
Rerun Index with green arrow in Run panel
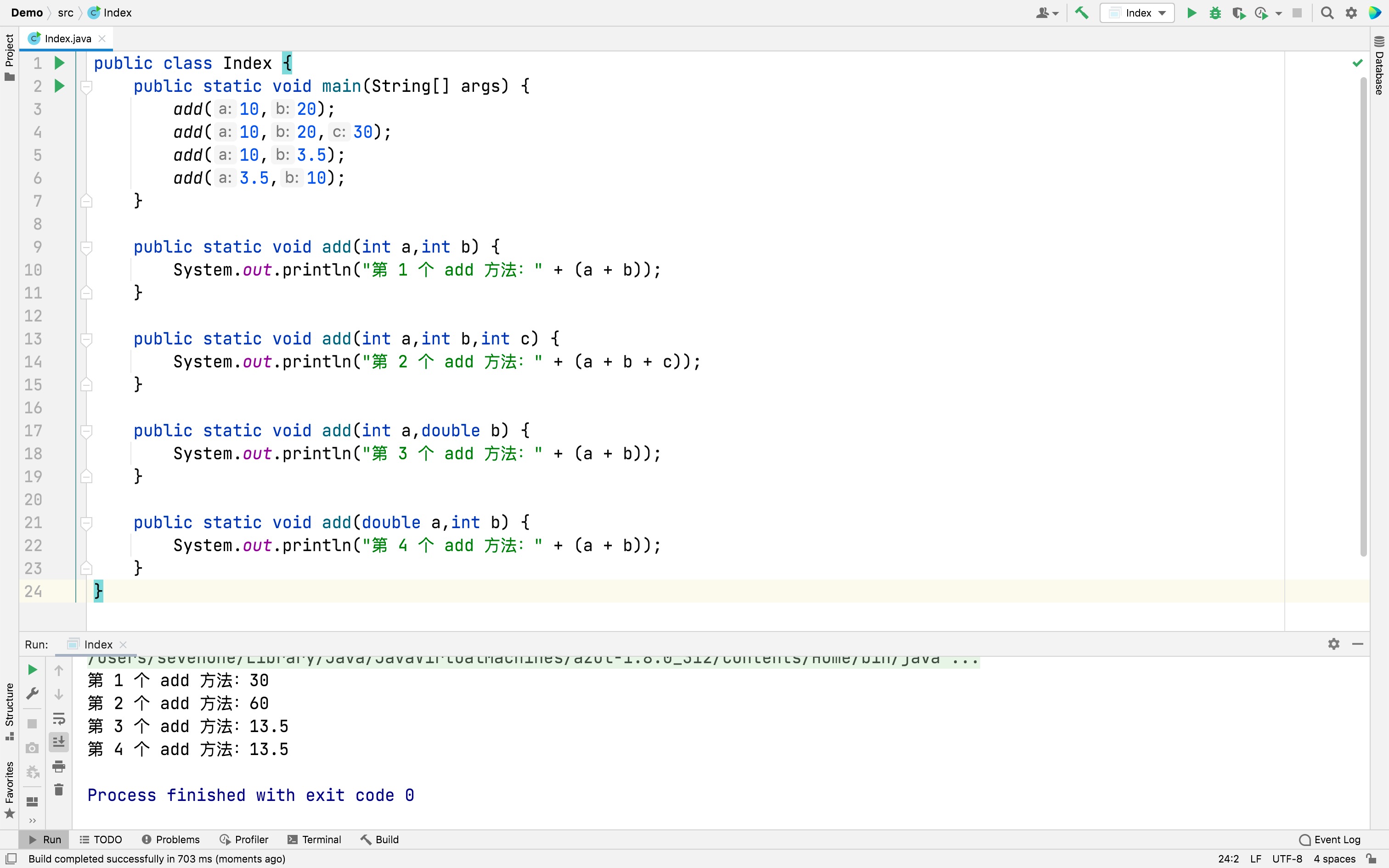tap(33, 670)
